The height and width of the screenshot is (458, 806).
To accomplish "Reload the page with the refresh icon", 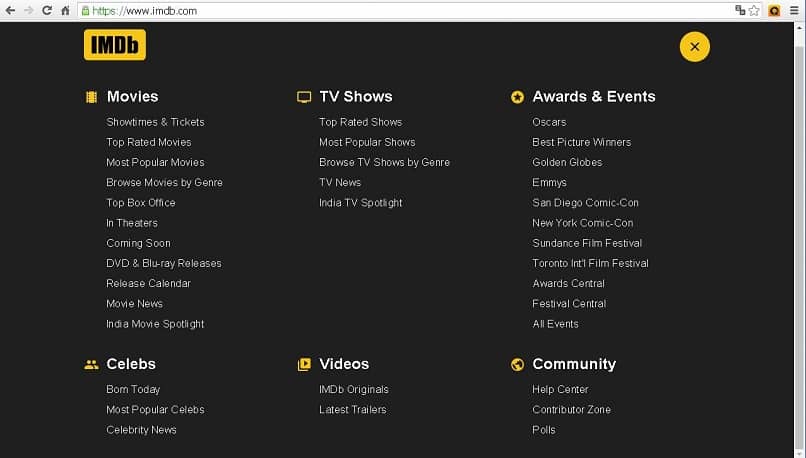I will point(47,10).
